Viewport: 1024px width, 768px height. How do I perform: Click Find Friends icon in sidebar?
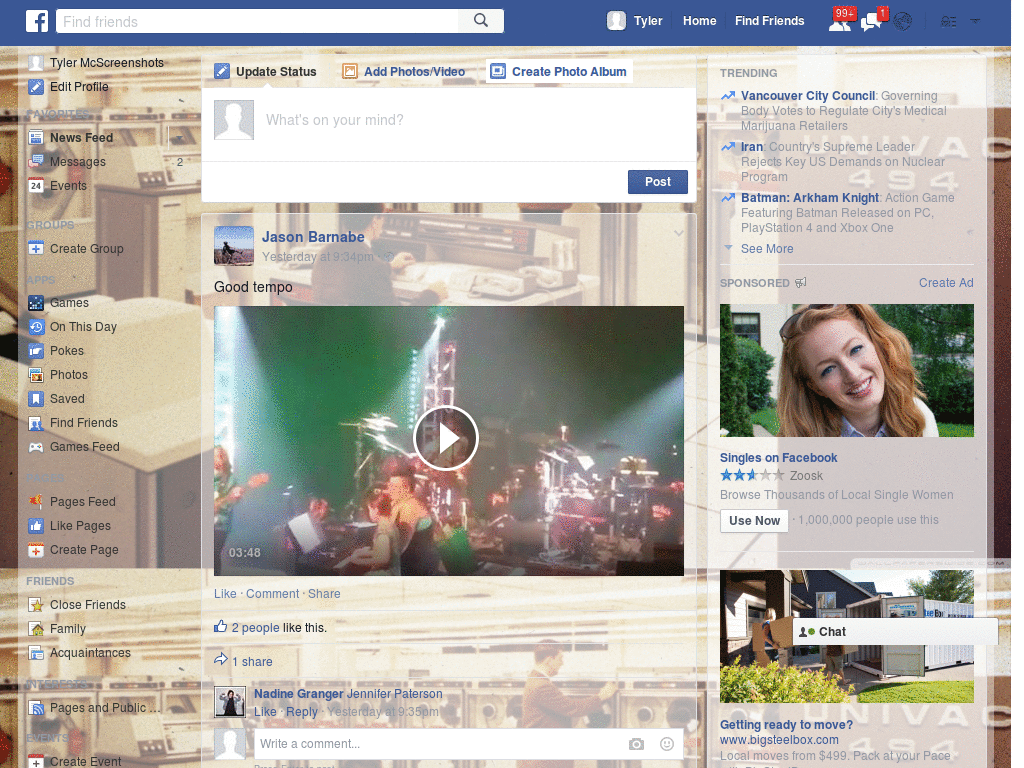point(36,423)
